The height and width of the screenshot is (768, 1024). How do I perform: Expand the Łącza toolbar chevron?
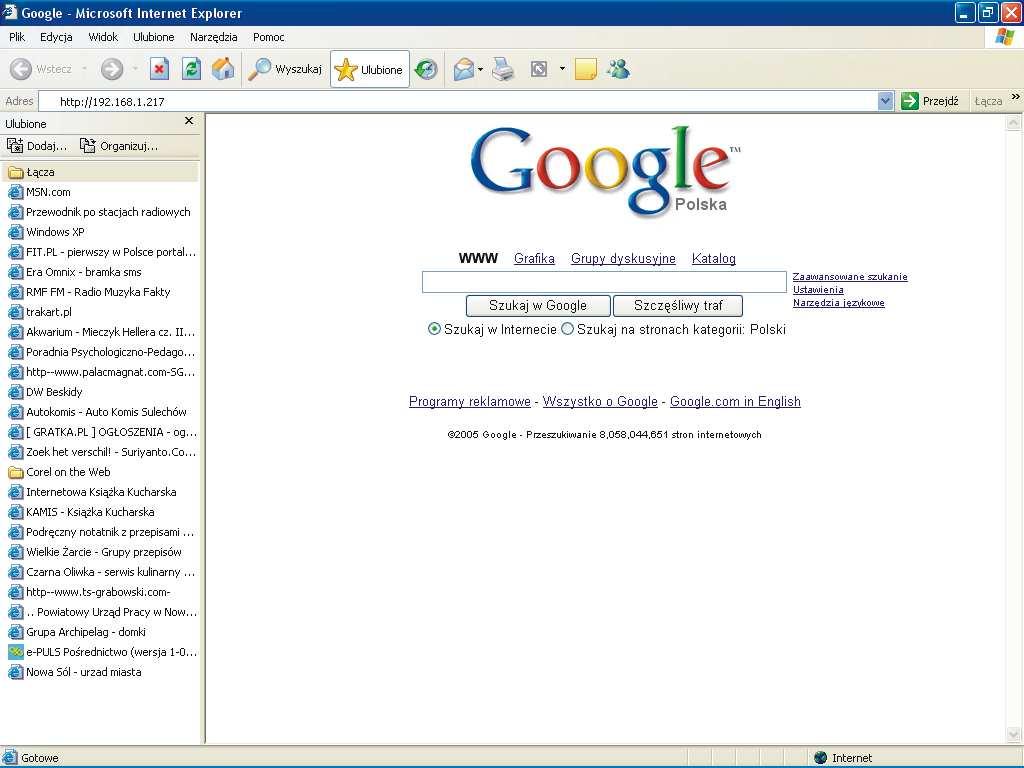point(1016,97)
